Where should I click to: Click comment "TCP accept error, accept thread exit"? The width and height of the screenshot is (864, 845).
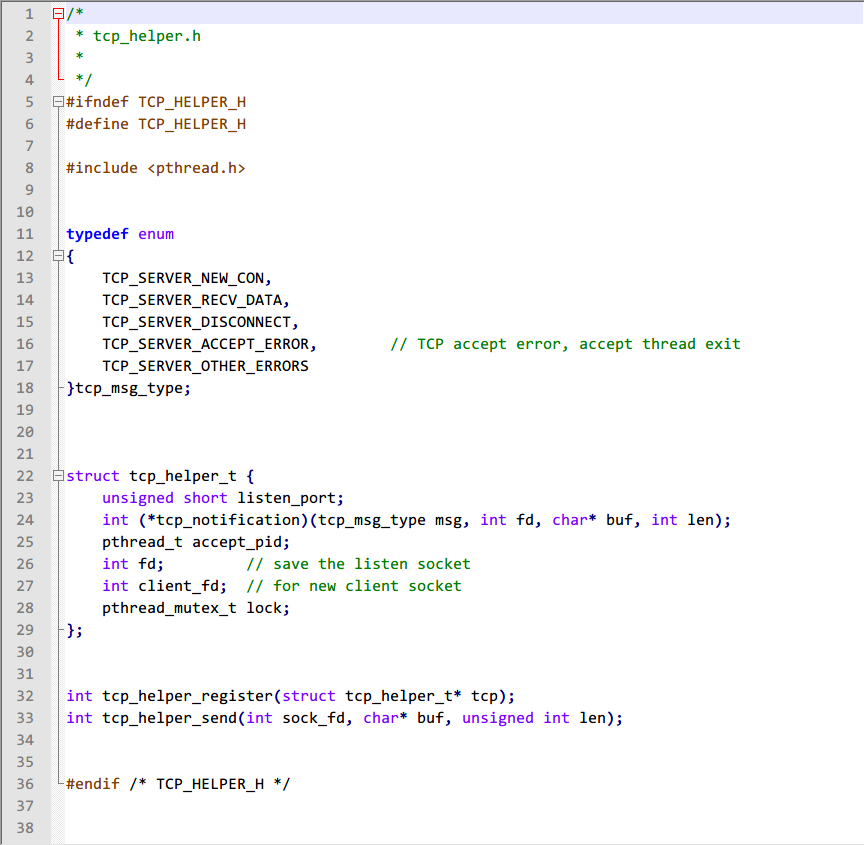coord(579,344)
